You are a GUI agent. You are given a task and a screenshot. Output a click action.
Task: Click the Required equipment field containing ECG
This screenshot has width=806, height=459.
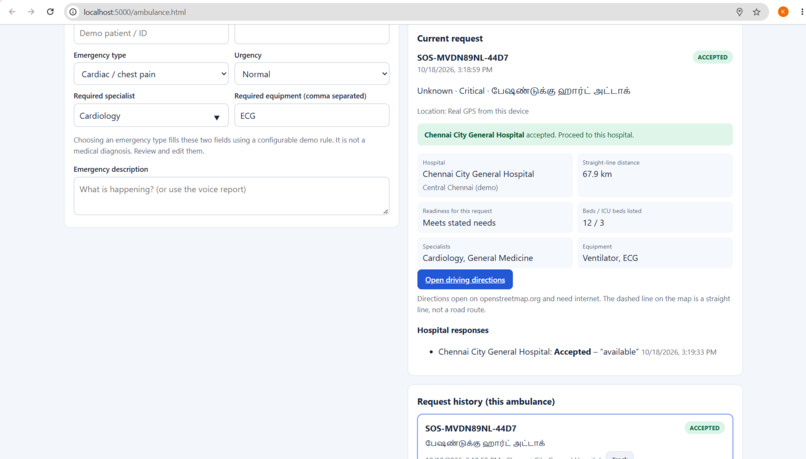click(x=312, y=116)
